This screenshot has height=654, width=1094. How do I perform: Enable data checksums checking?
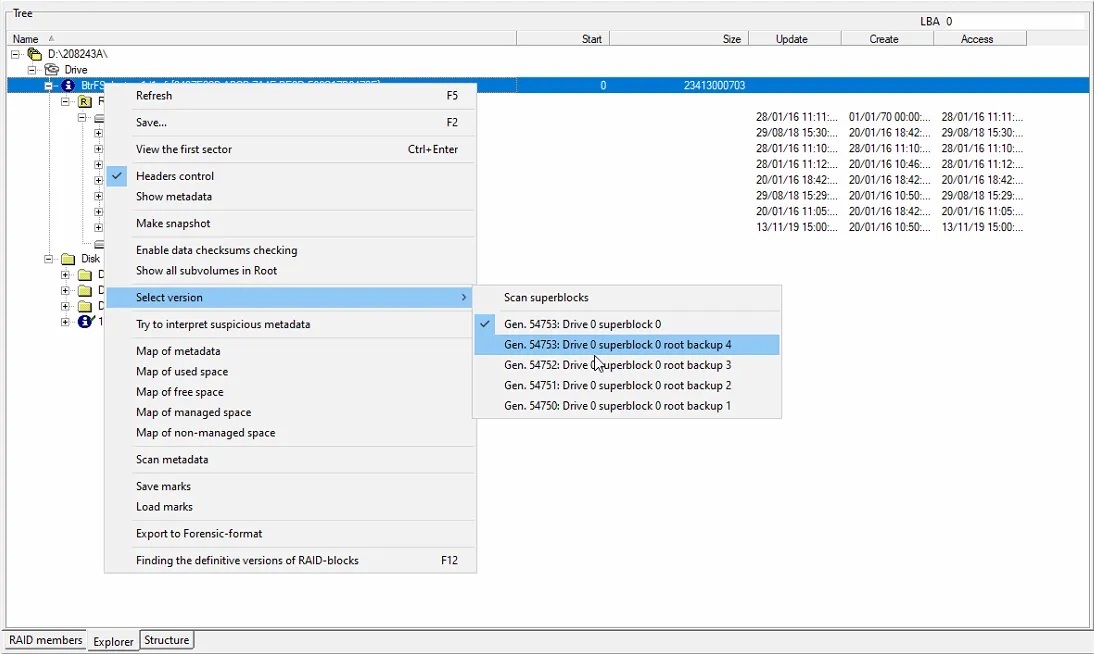pos(216,250)
